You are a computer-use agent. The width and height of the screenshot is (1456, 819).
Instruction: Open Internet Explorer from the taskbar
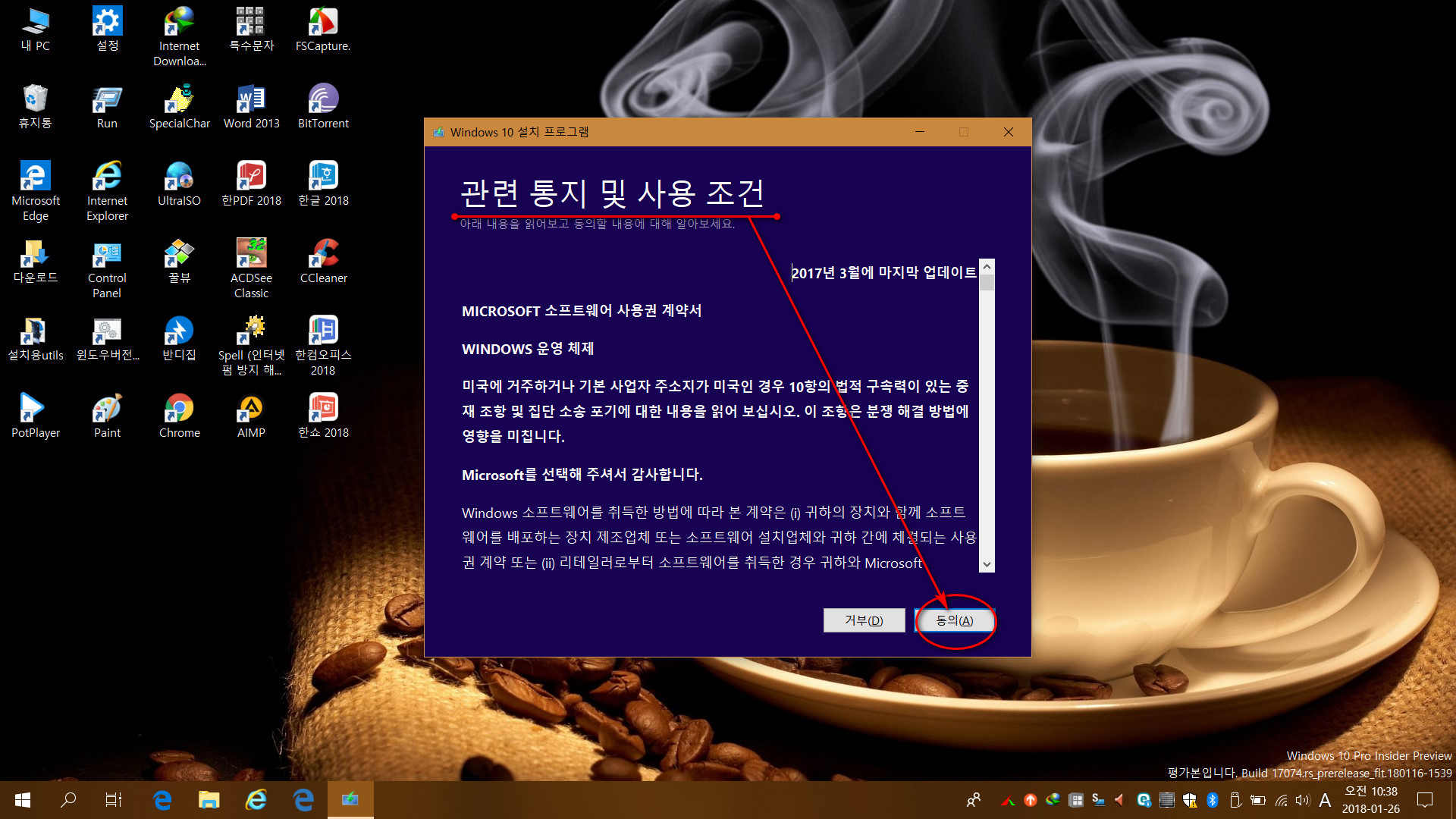pos(256,800)
